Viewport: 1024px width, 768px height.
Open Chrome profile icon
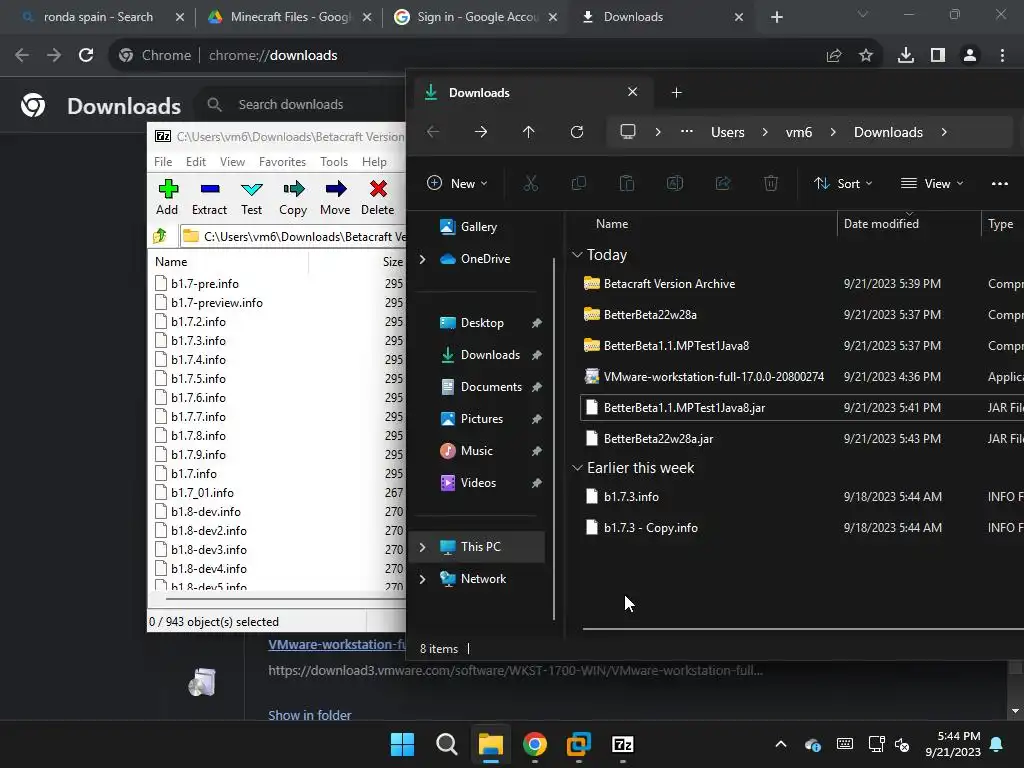[x=970, y=56]
